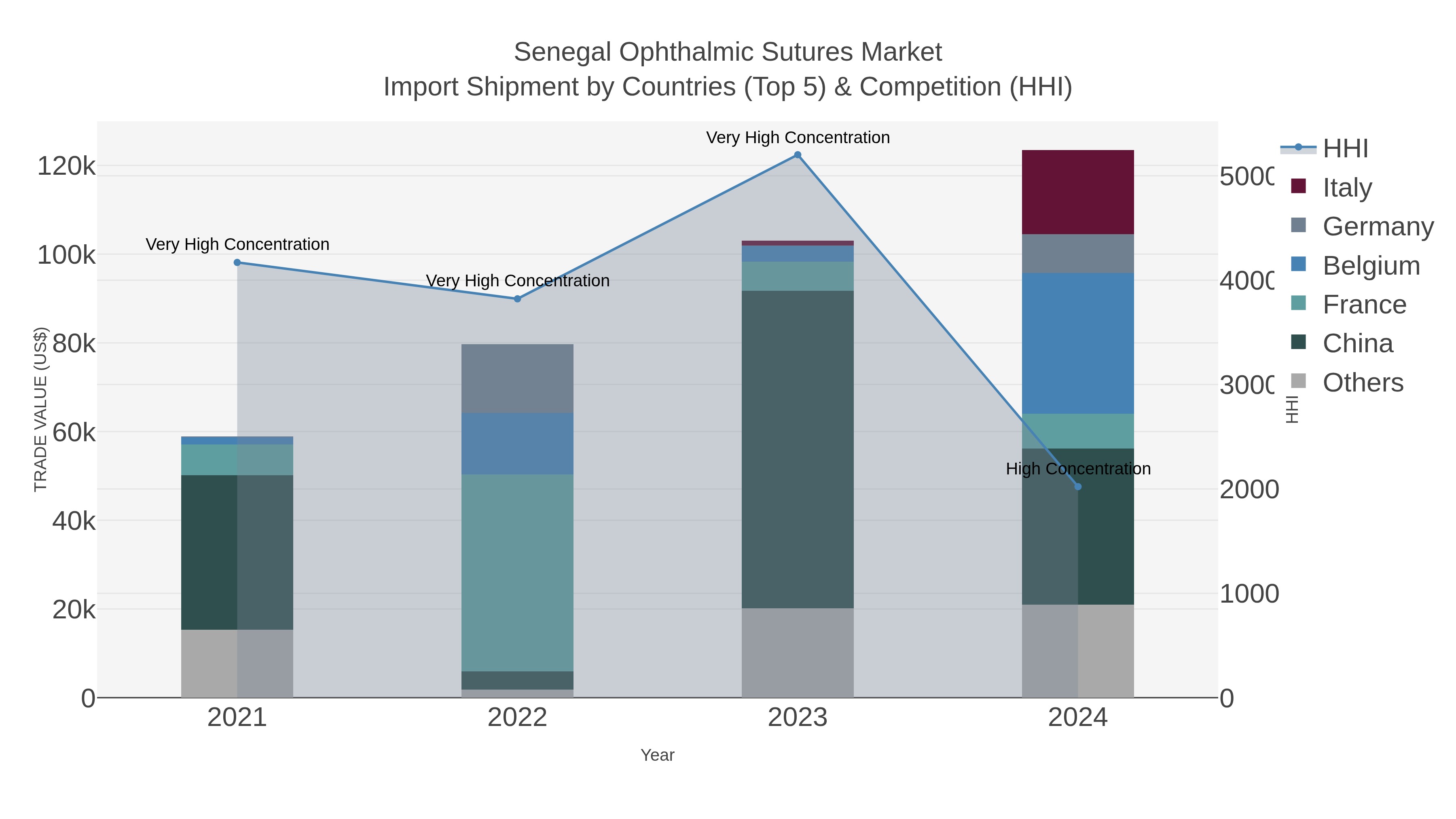Toggle the Italy legend entry
This screenshot has height=819, width=1456.
point(1332,187)
